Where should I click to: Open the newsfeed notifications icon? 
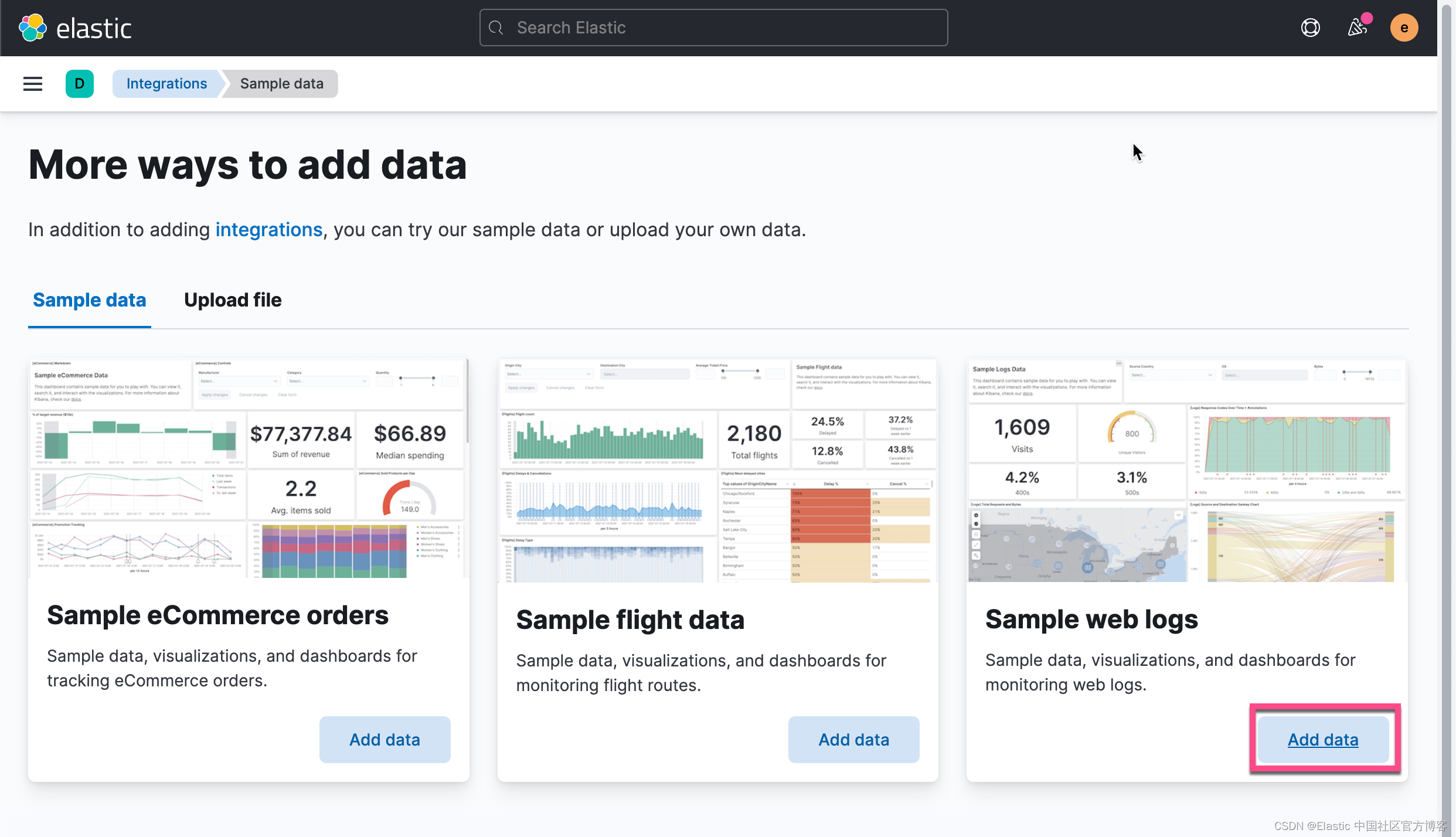click(x=1358, y=28)
